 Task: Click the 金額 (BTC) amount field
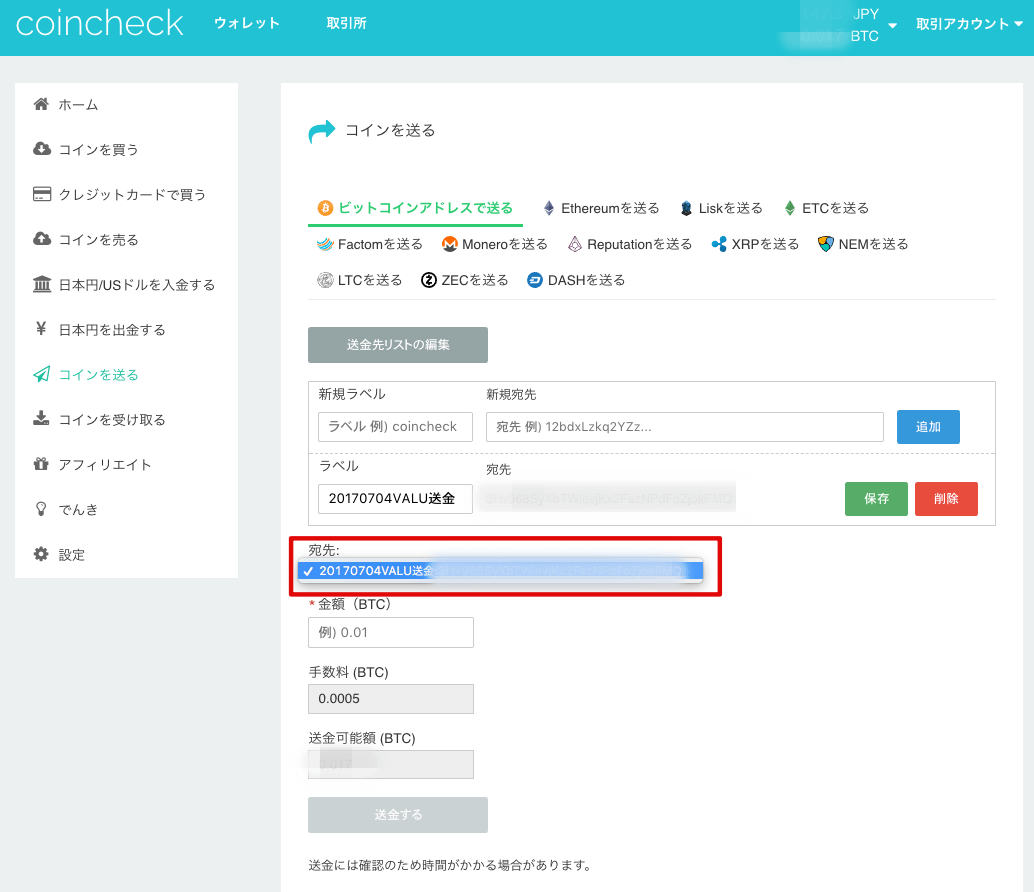coord(390,632)
